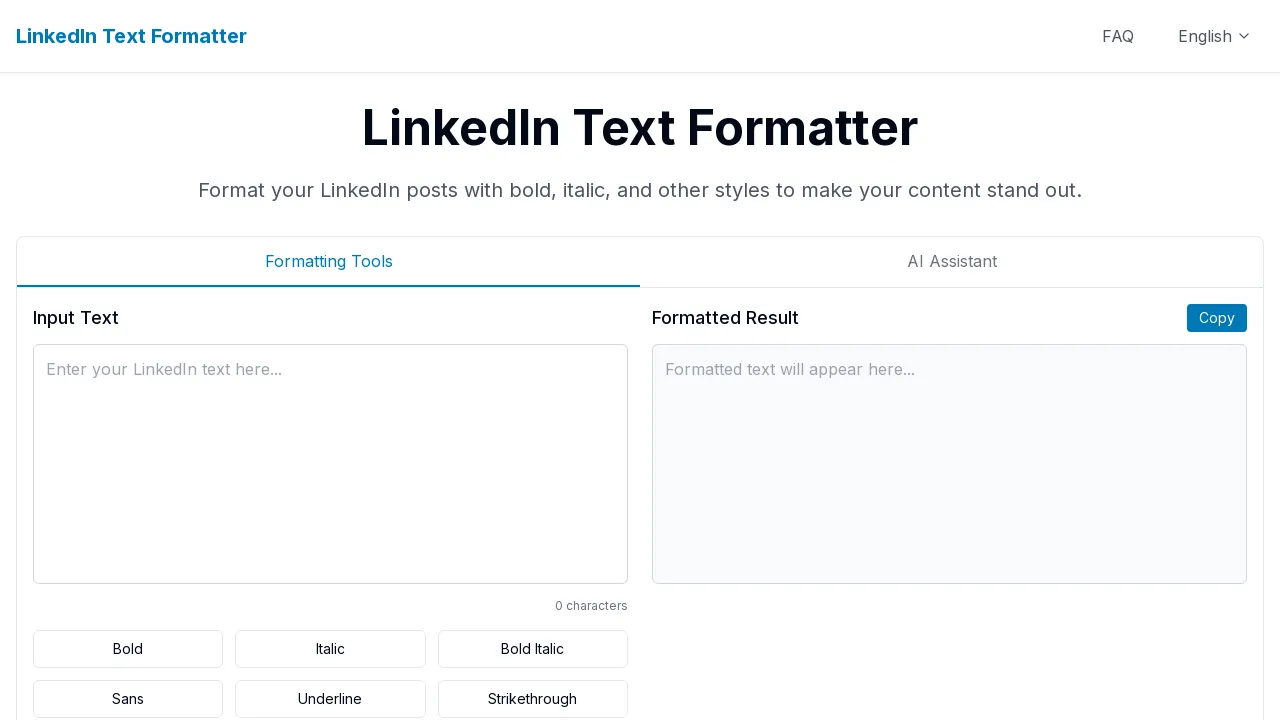
Task: Select the Formatting Tools tab
Action: coord(329,261)
